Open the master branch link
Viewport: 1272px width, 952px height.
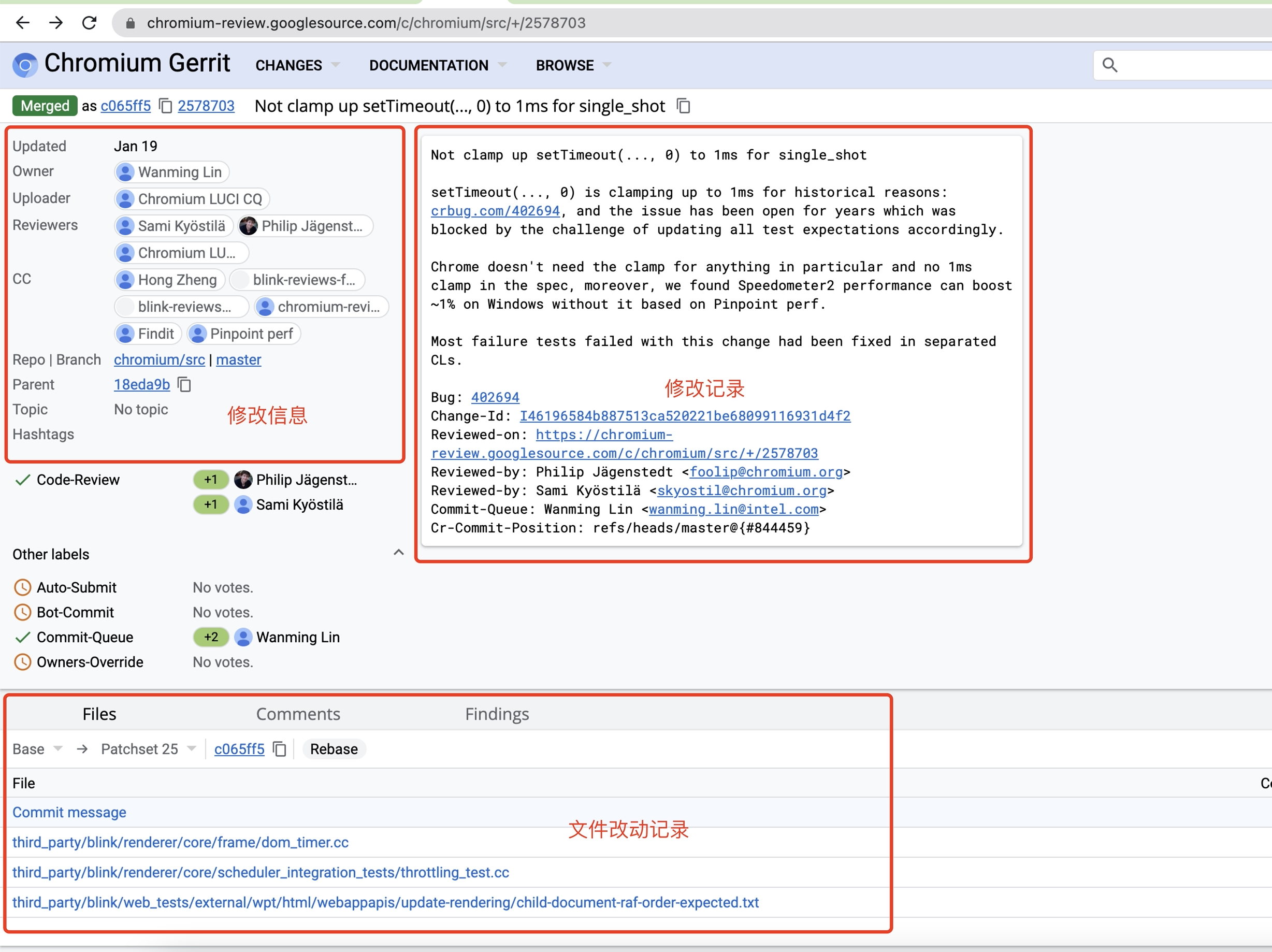pyautogui.click(x=239, y=359)
